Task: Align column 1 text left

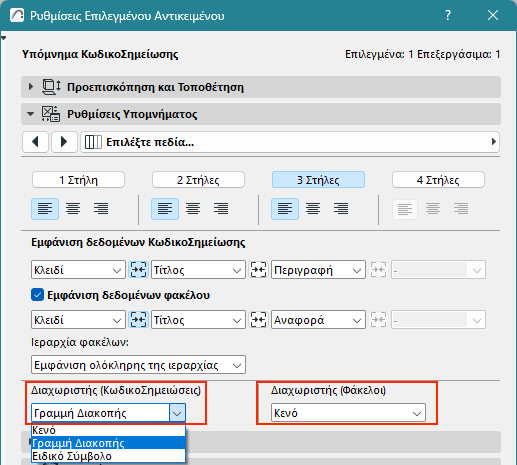Action: 45,209
